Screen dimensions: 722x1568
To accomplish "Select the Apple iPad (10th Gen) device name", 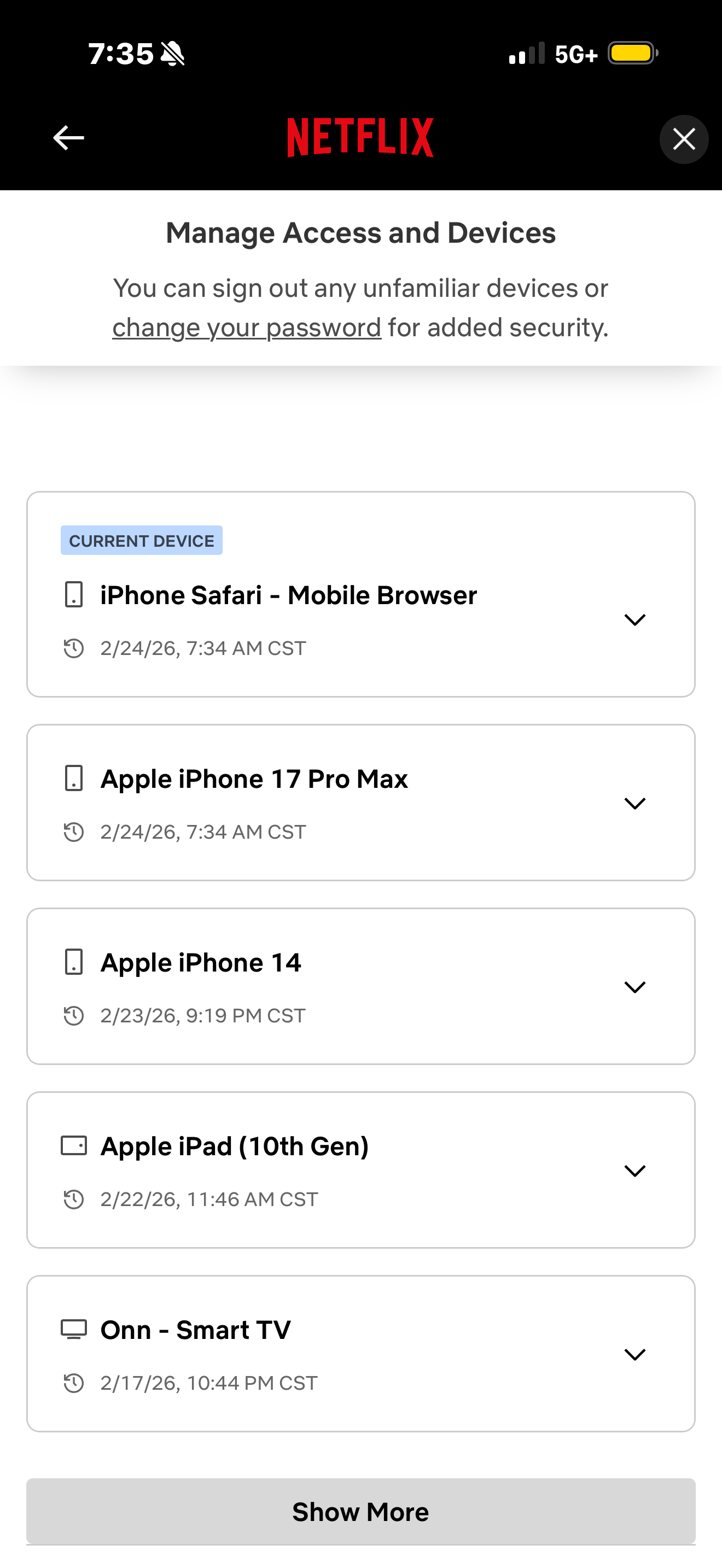I will [x=234, y=1146].
